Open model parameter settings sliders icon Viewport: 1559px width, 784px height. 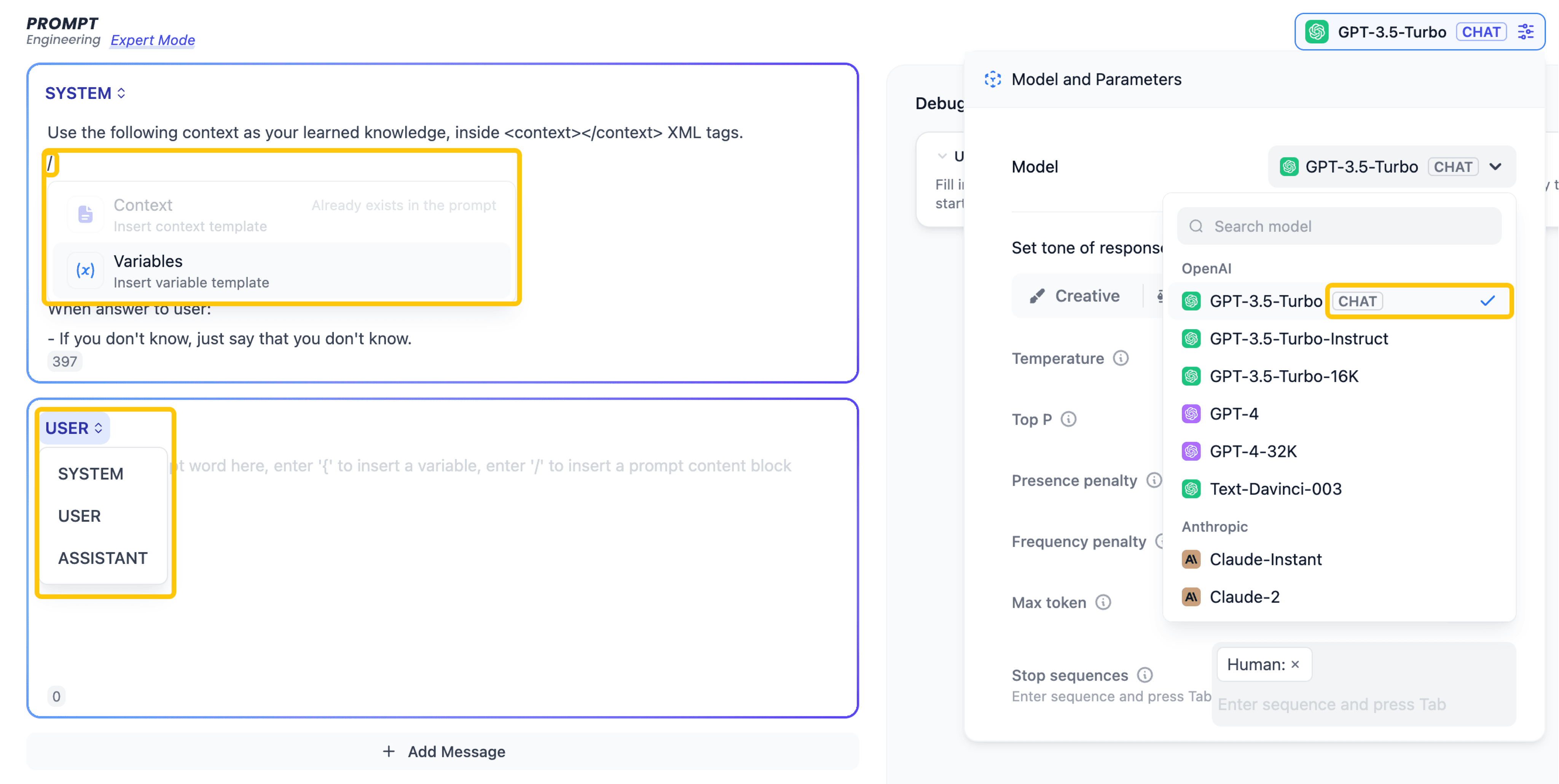[1526, 32]
